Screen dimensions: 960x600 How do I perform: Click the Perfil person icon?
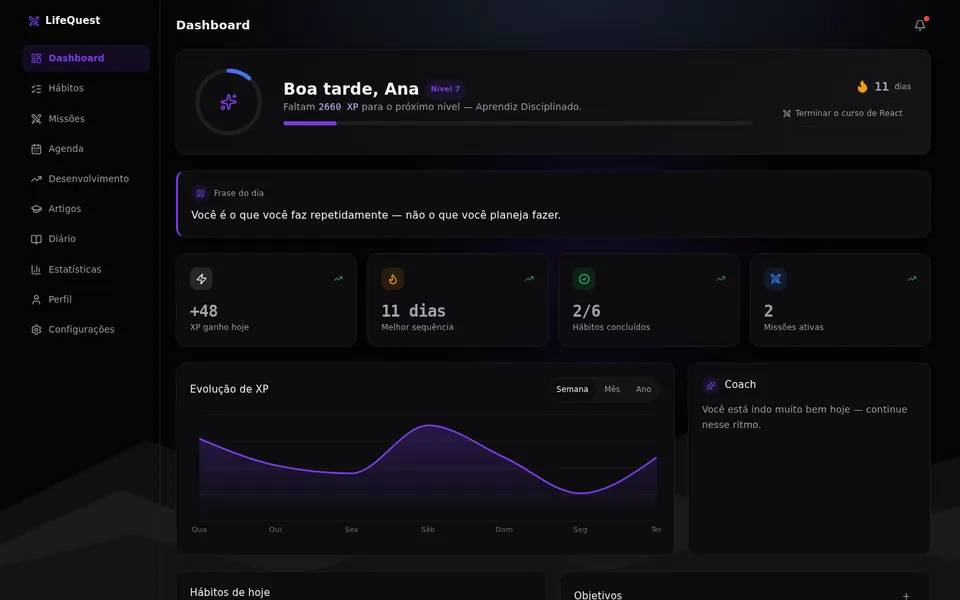click(x=36, y=299)
